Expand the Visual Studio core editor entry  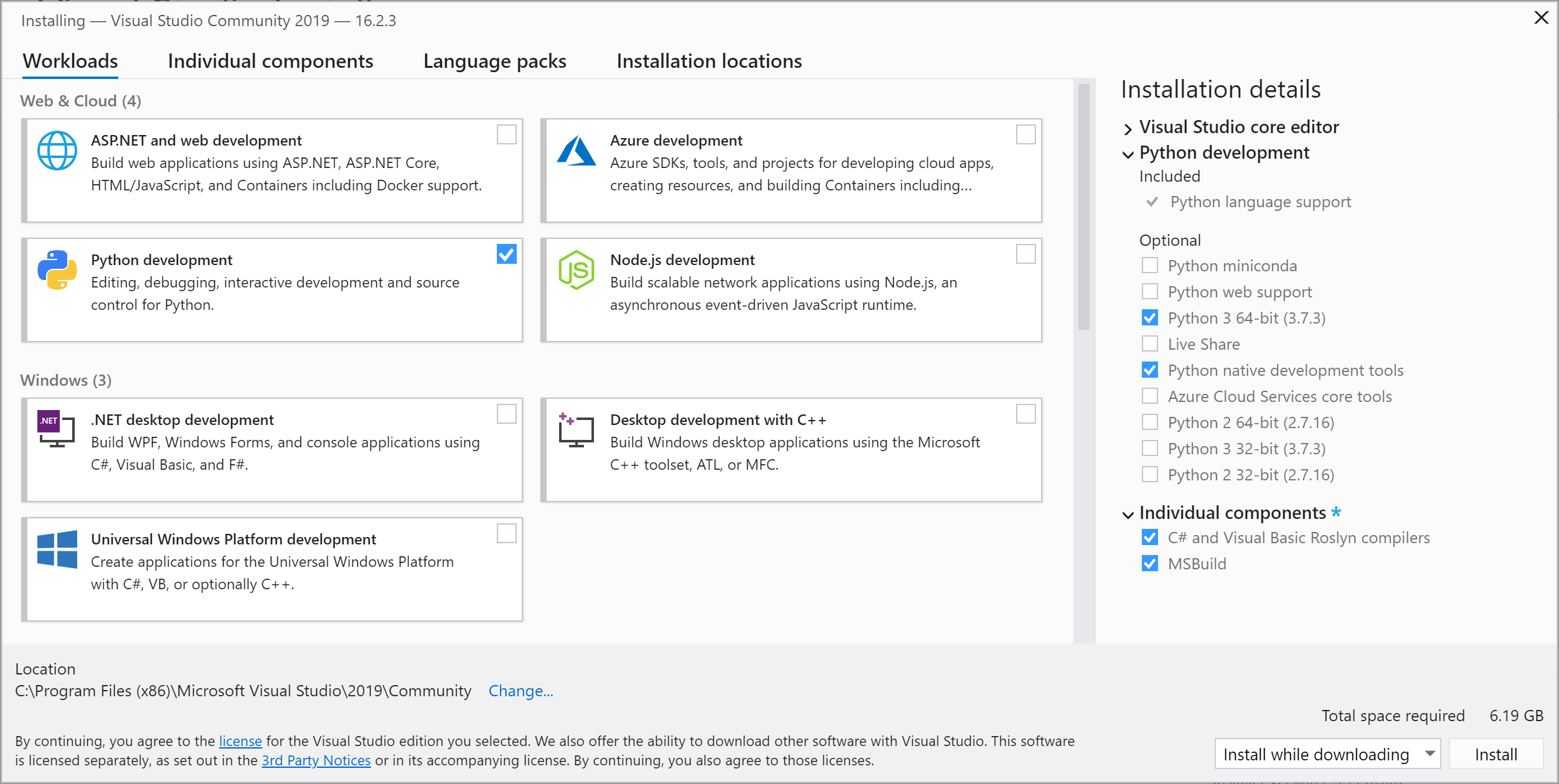[x=1127, y=129]
